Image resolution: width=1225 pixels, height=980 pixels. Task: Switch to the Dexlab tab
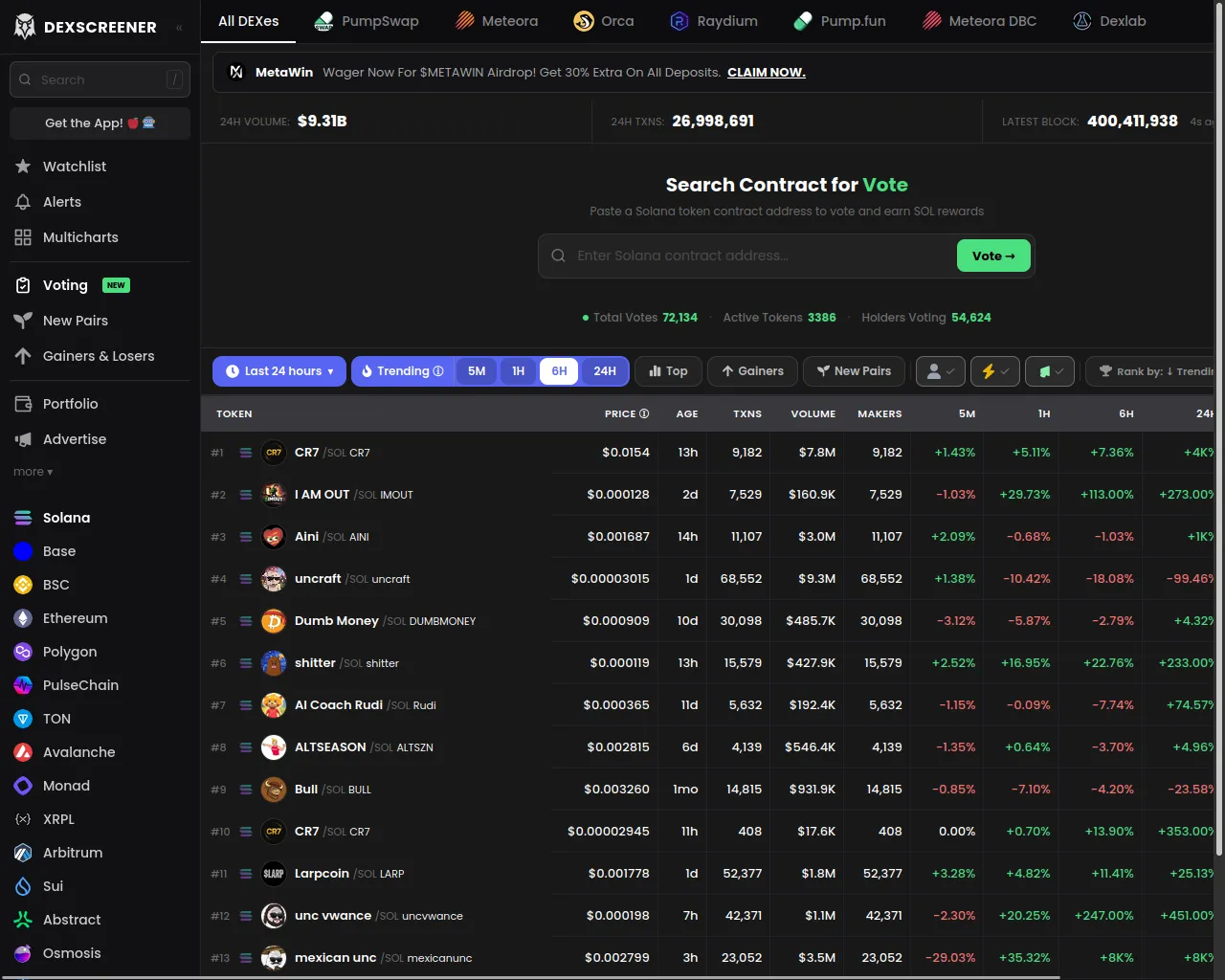[1110, 21]
